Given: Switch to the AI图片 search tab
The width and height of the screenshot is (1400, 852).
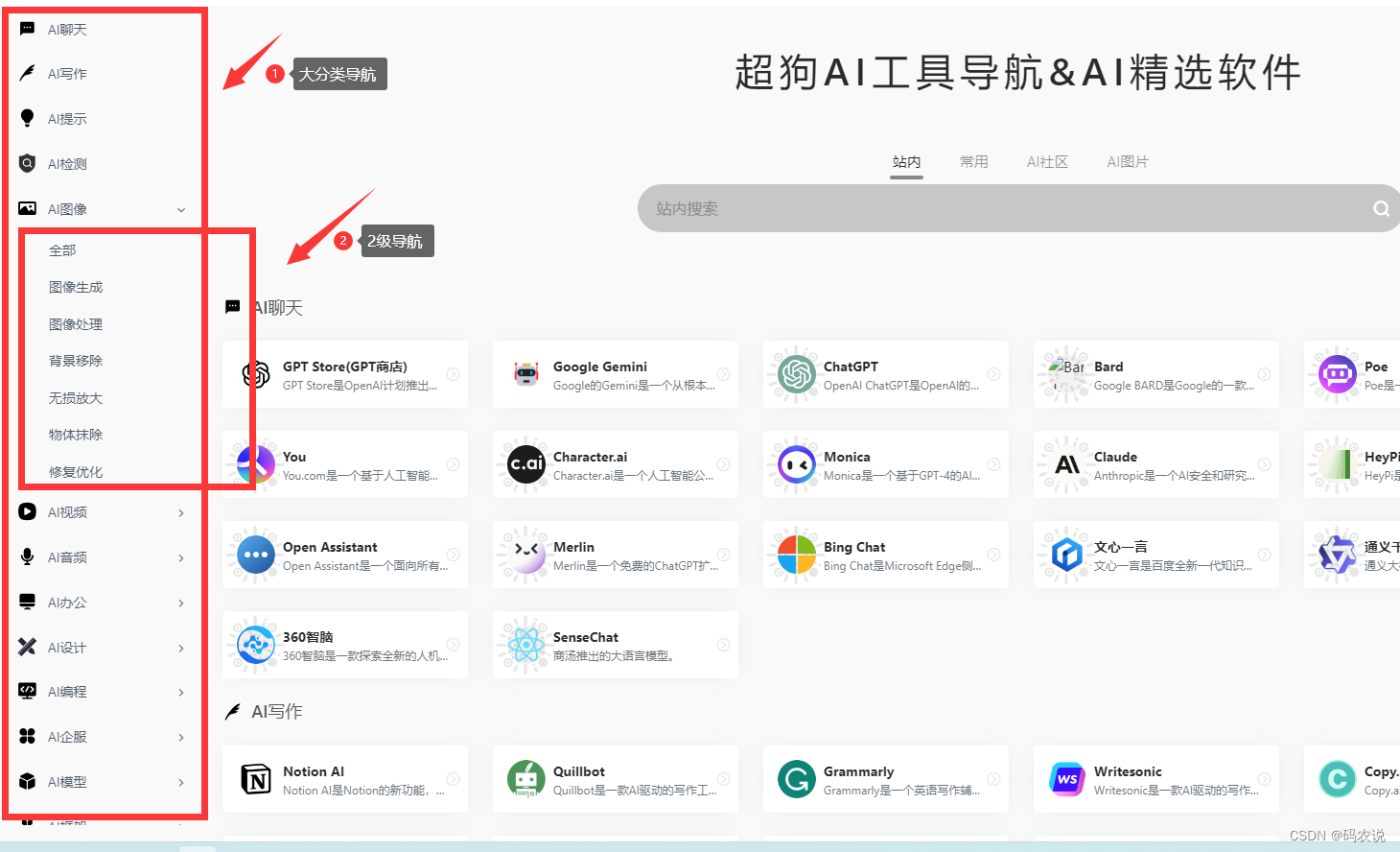Looking at the screenshot, I should (x=1128, y=162).
